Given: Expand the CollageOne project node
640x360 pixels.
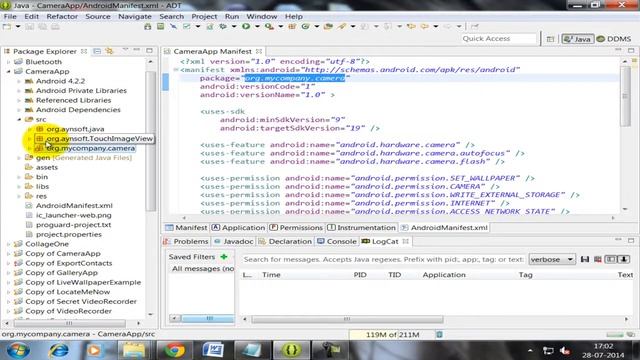Looking at the screenshot, I should [9, 244].
